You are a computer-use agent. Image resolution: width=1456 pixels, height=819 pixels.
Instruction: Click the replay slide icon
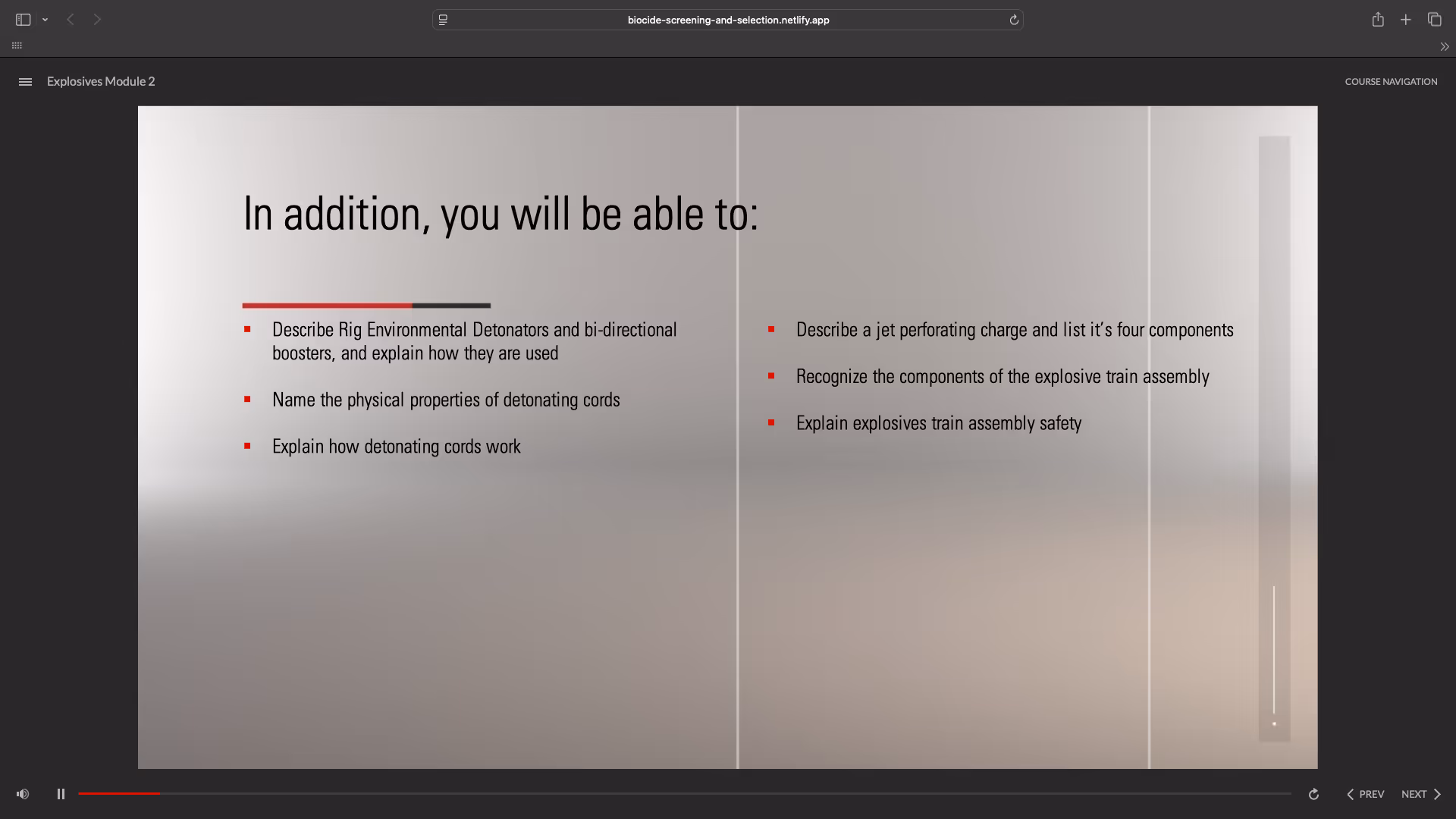tap(1313, 794)
